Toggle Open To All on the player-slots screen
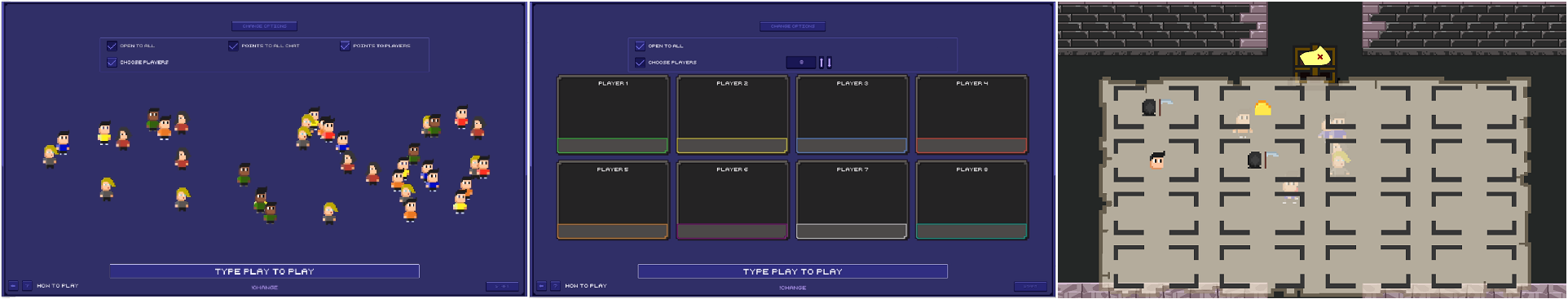 [640, 46]
